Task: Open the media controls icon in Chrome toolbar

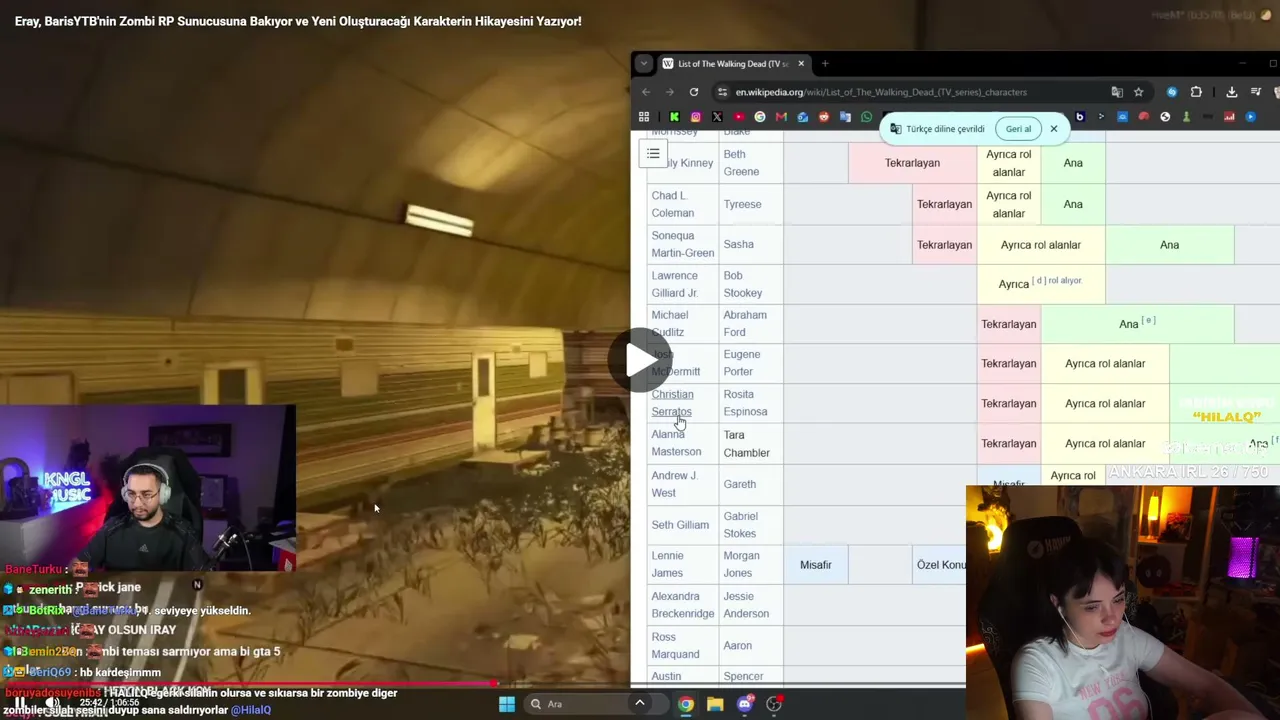Action: tap(1256, 92)
